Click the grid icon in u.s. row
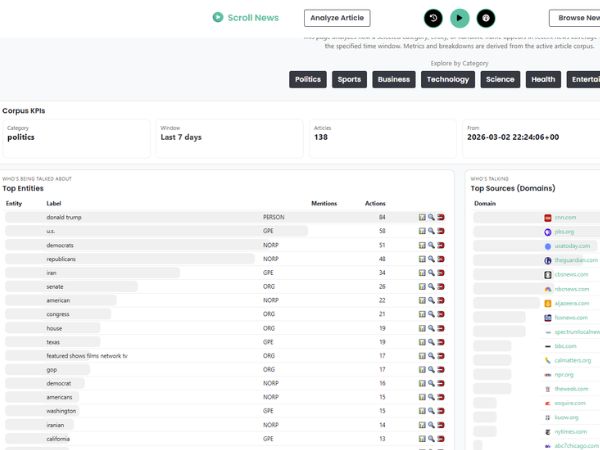The width and height of the screenshot is (600, 450). [x=422, y=231]
